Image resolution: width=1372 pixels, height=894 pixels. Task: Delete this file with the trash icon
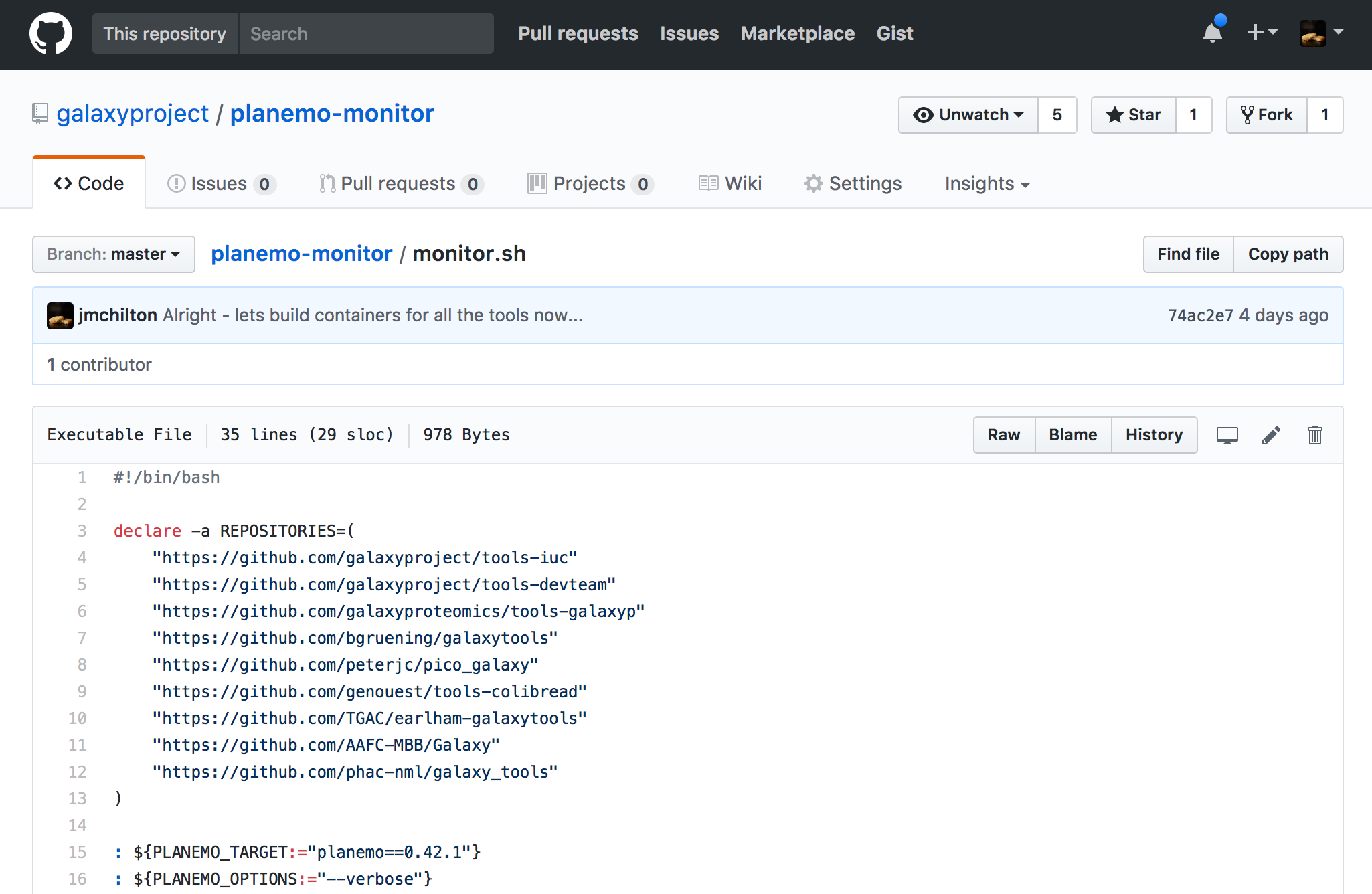click(x=1315, y=435)
